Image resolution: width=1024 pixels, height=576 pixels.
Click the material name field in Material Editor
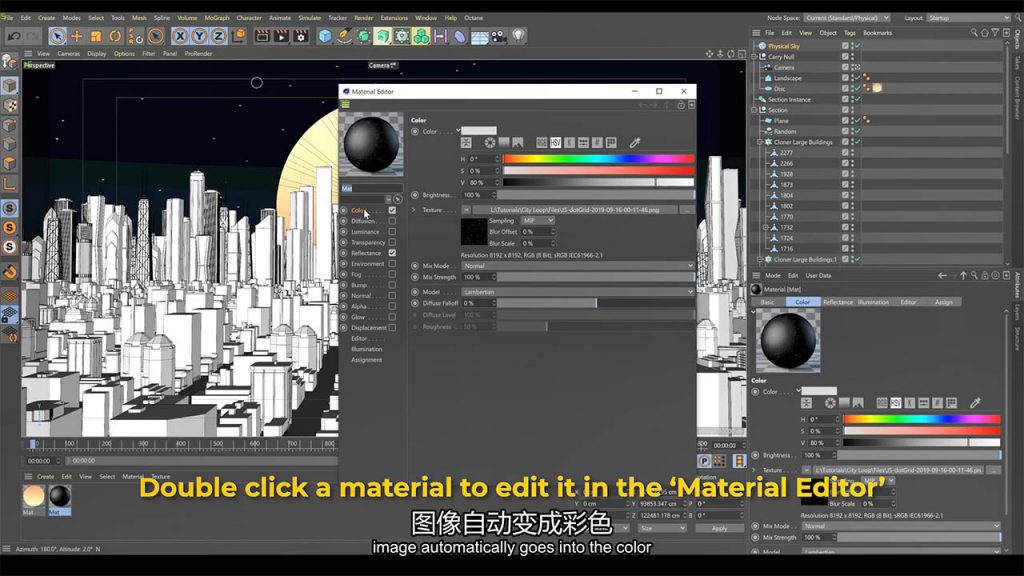pos(372,188)
